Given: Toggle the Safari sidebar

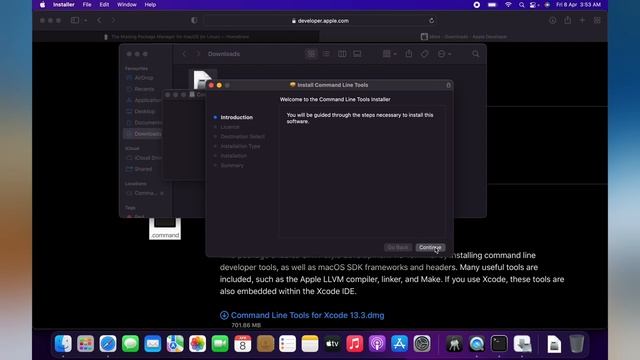Looking at the screenshot, I should point(75,20).
